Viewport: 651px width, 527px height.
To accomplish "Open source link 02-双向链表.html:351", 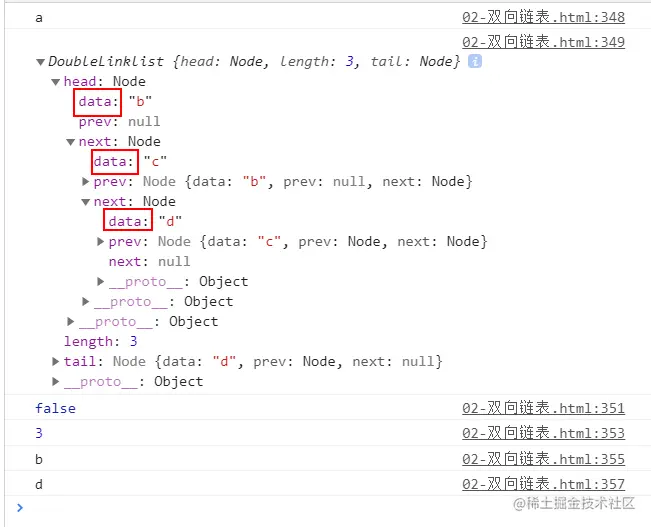I will pos(543,408).
